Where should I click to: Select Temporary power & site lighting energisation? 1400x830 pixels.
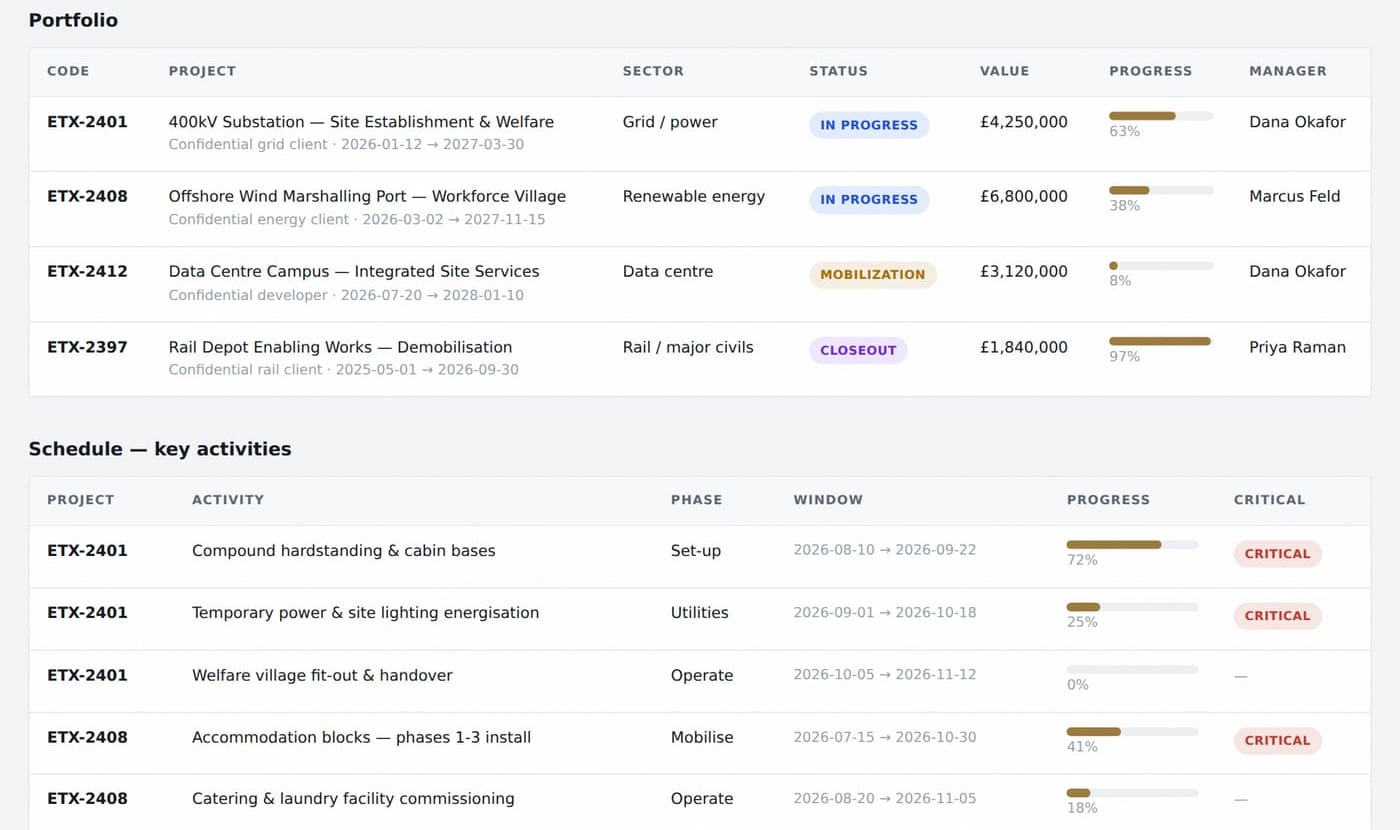coord(365,612)
